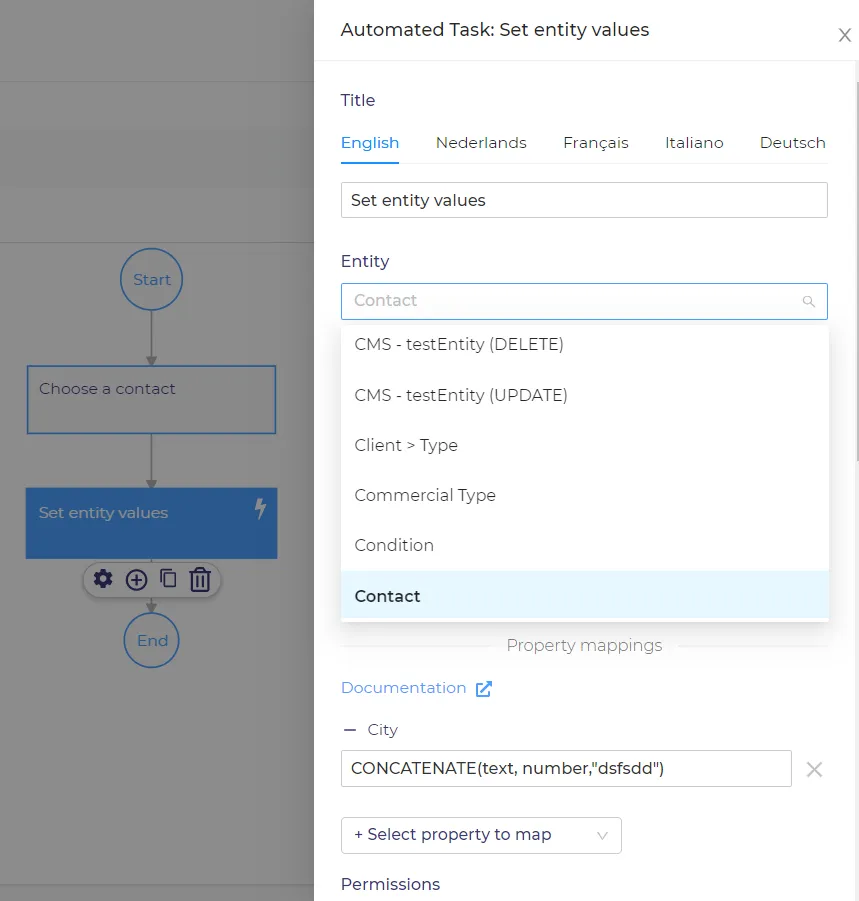Image resolution: width=859 pixels, height=901 pixels.
Task: Select CMS - testEntity (DELETE) option
Action: click(x=584, y=344)
